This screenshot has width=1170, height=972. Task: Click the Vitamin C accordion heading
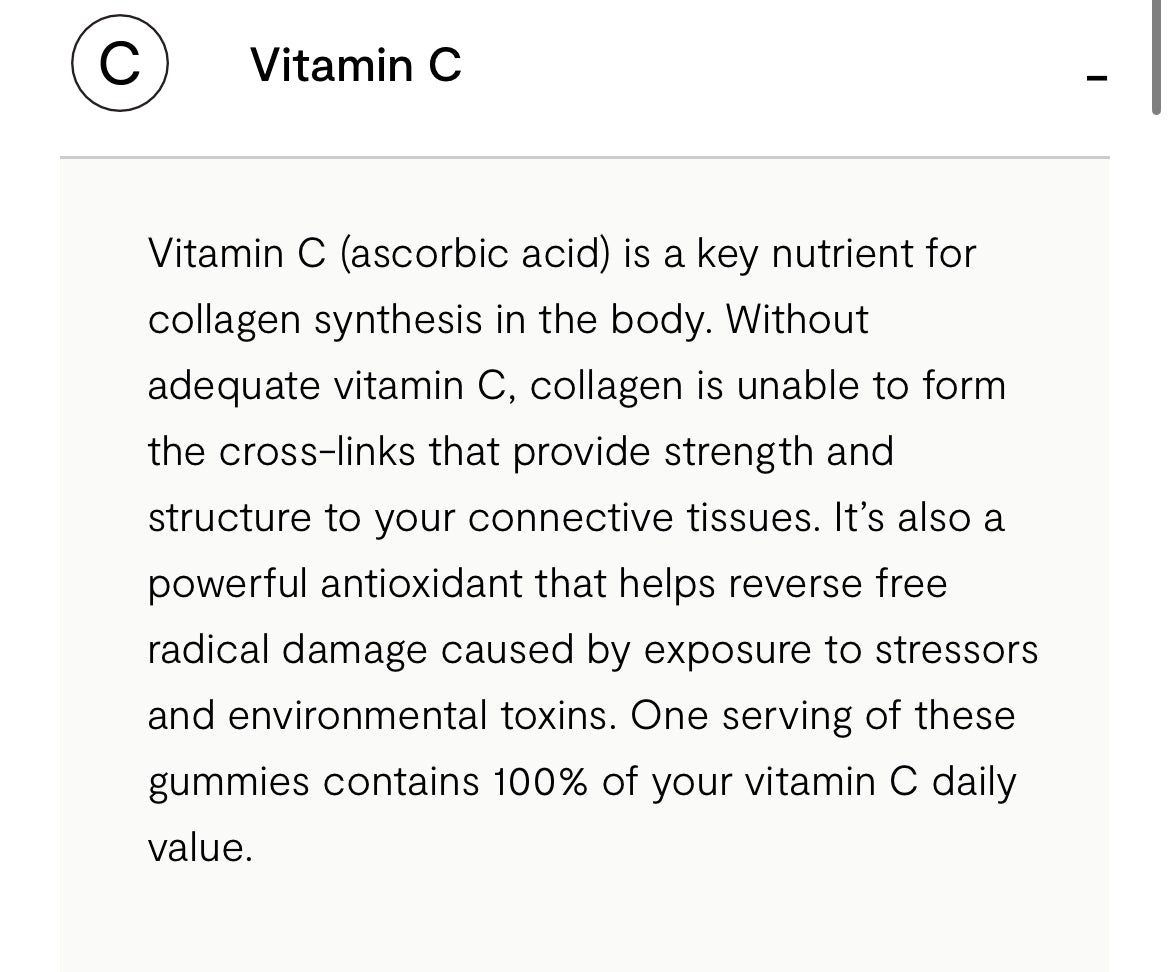point(356,66)
